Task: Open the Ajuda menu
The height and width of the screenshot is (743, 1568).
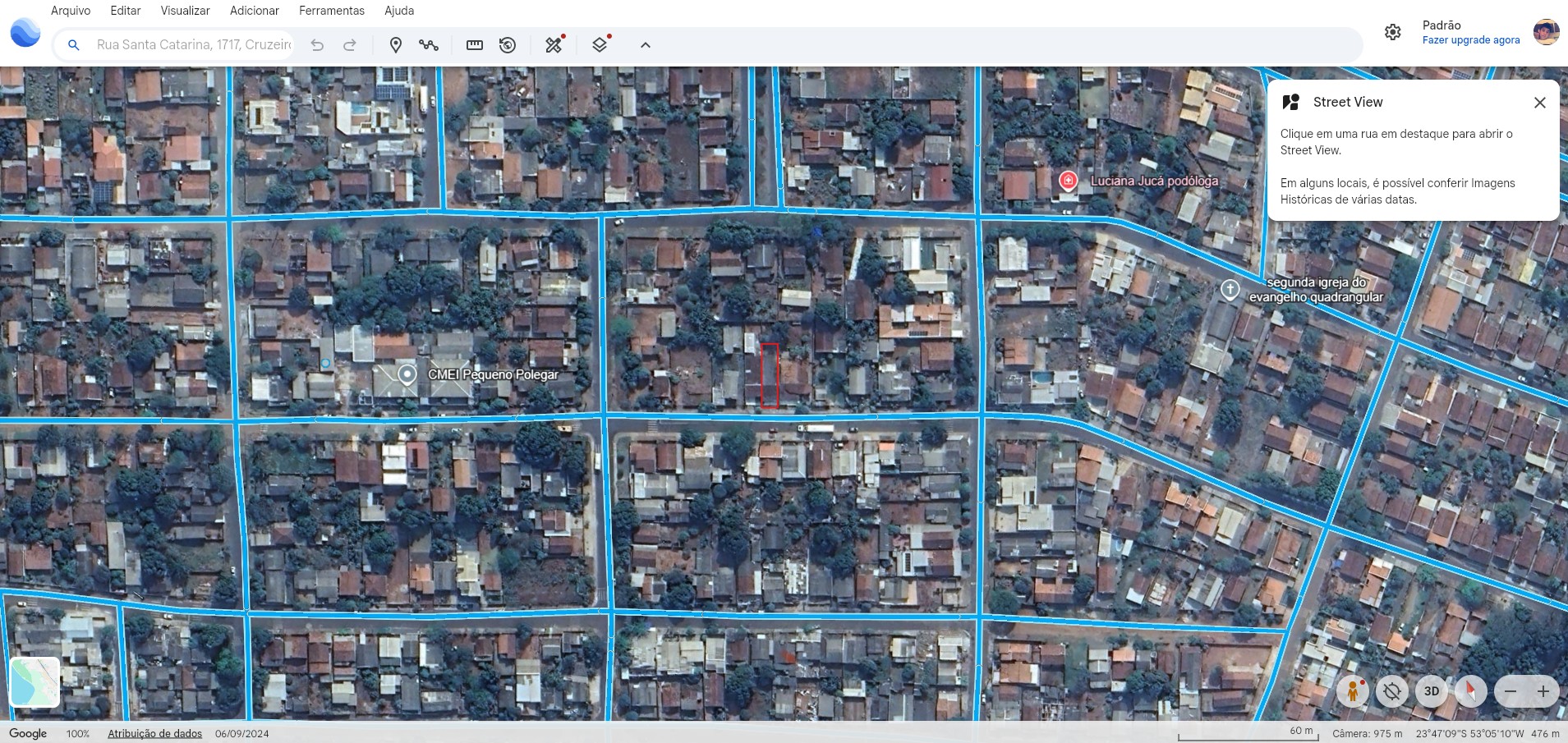Action: pos(399,11)
